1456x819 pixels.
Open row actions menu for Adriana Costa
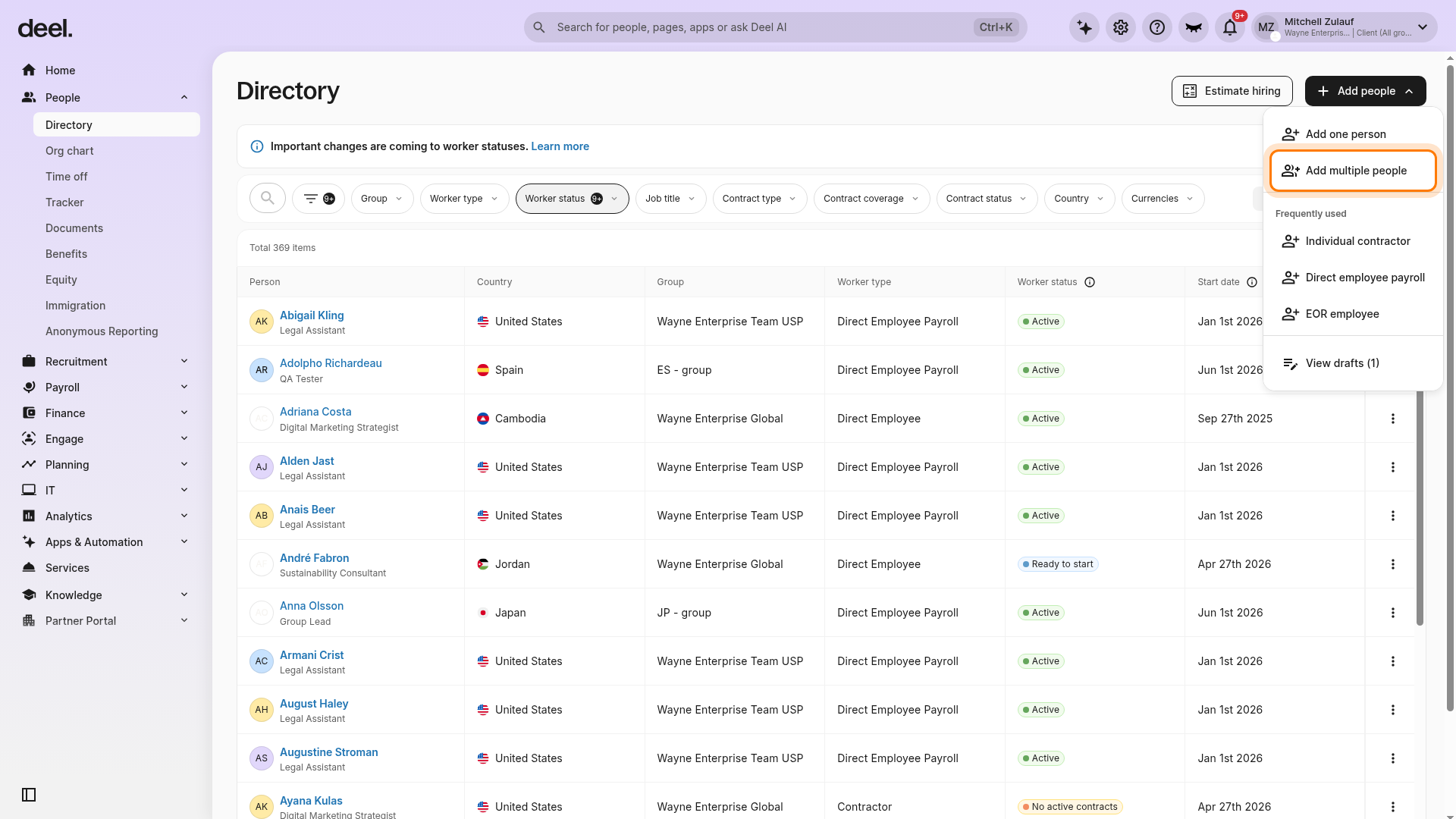point(1393,419)
